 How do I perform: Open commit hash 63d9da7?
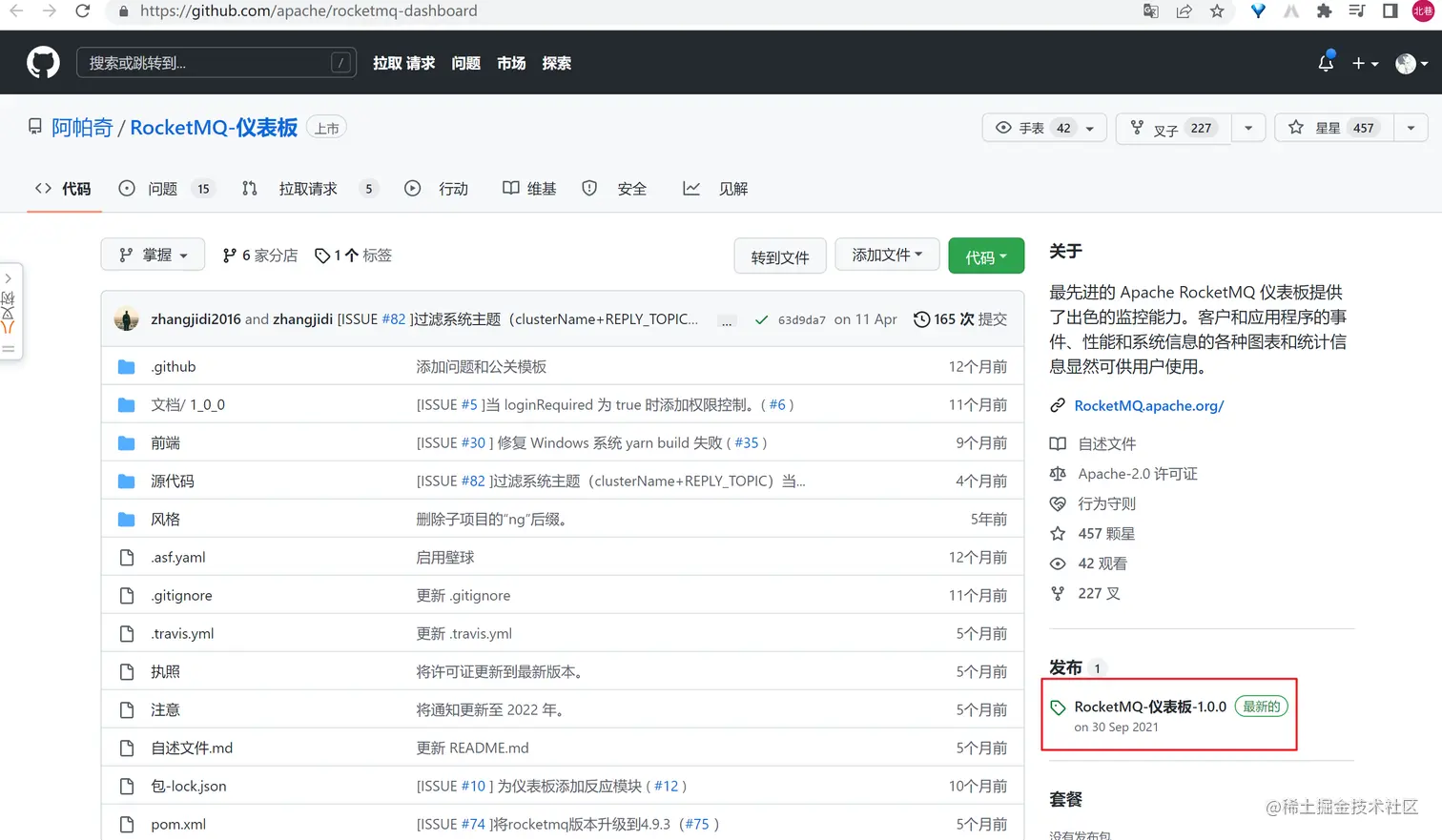pos(802,320)
